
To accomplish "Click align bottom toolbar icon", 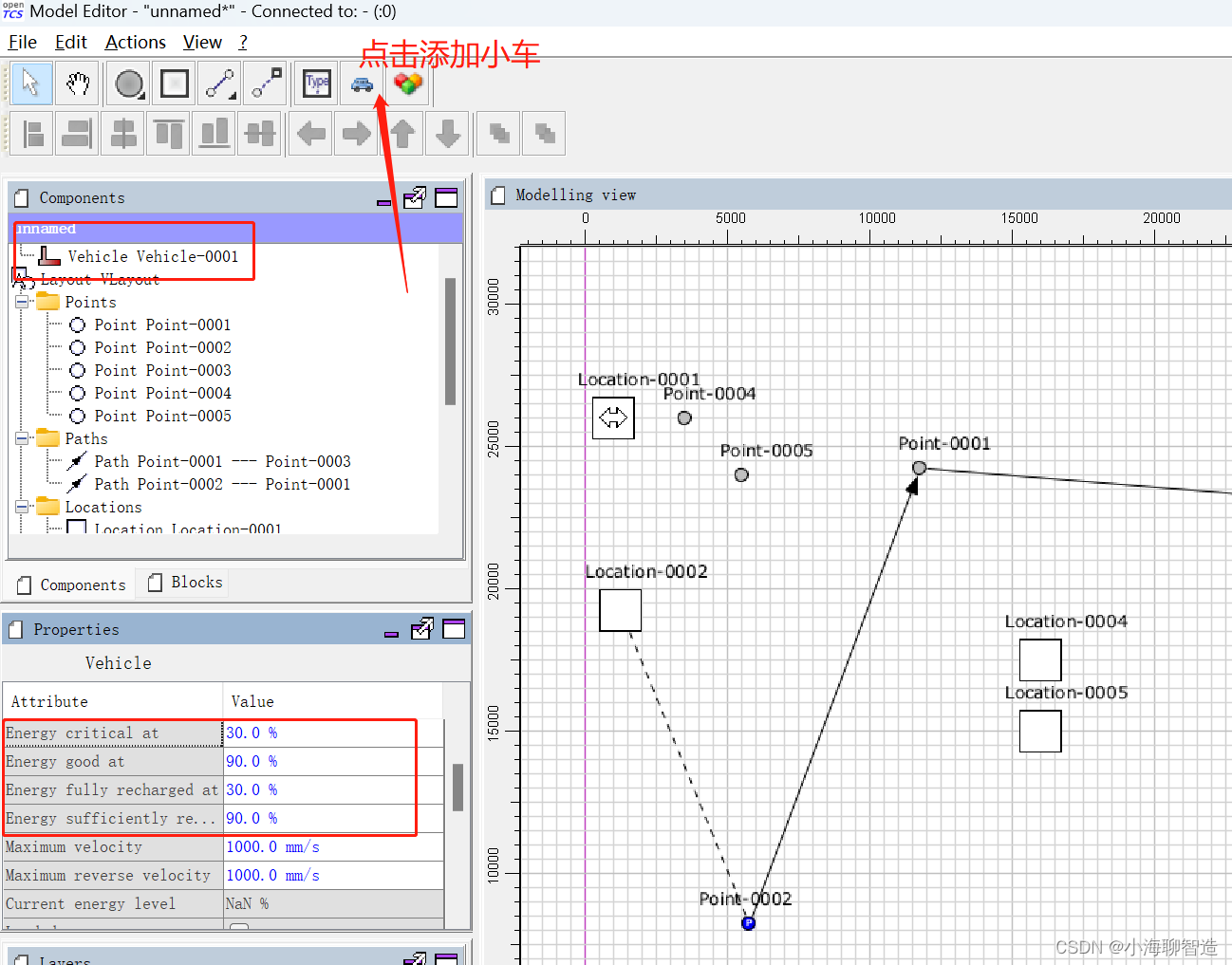I will (214, 133).
